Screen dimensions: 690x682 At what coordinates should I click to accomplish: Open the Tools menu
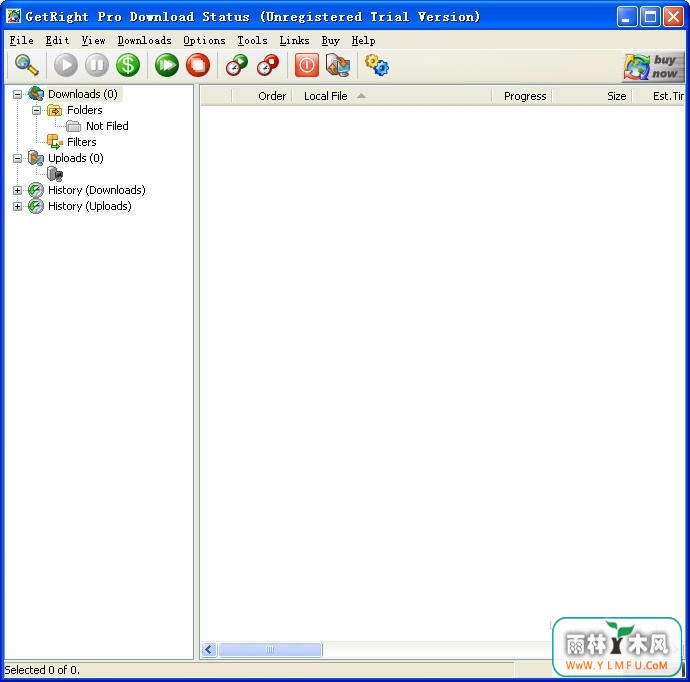pos(252,40)
